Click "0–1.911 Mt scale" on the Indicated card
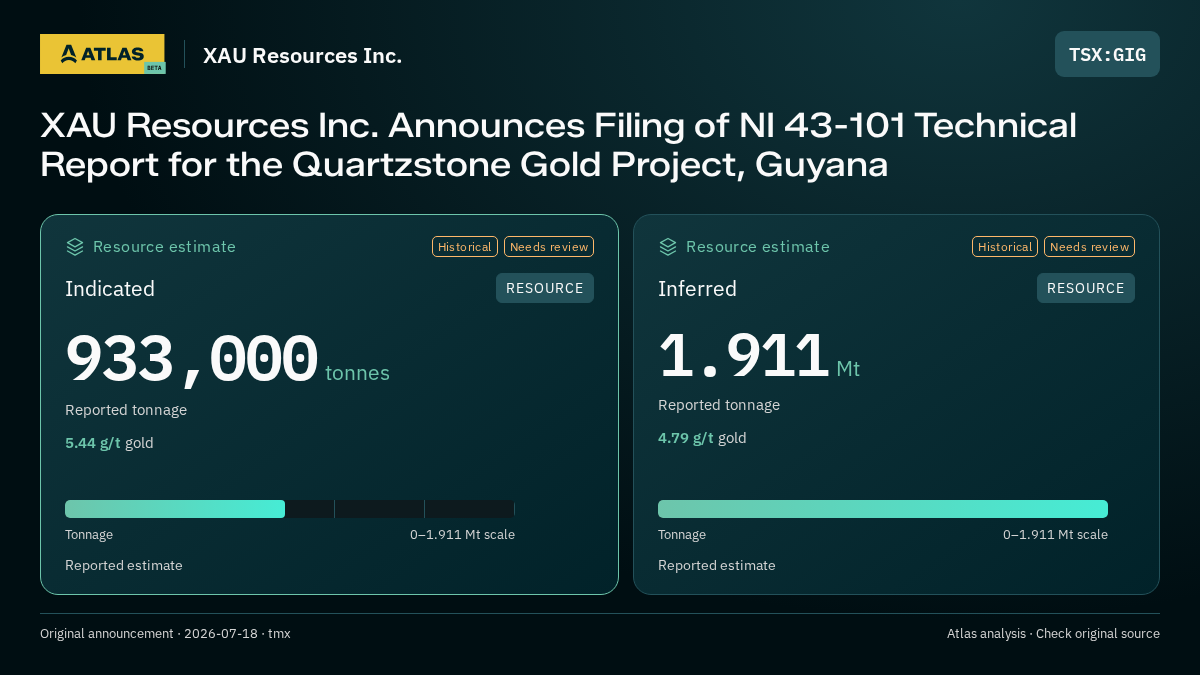Viewport: 1200px width, 675px height. pos(462,535)
